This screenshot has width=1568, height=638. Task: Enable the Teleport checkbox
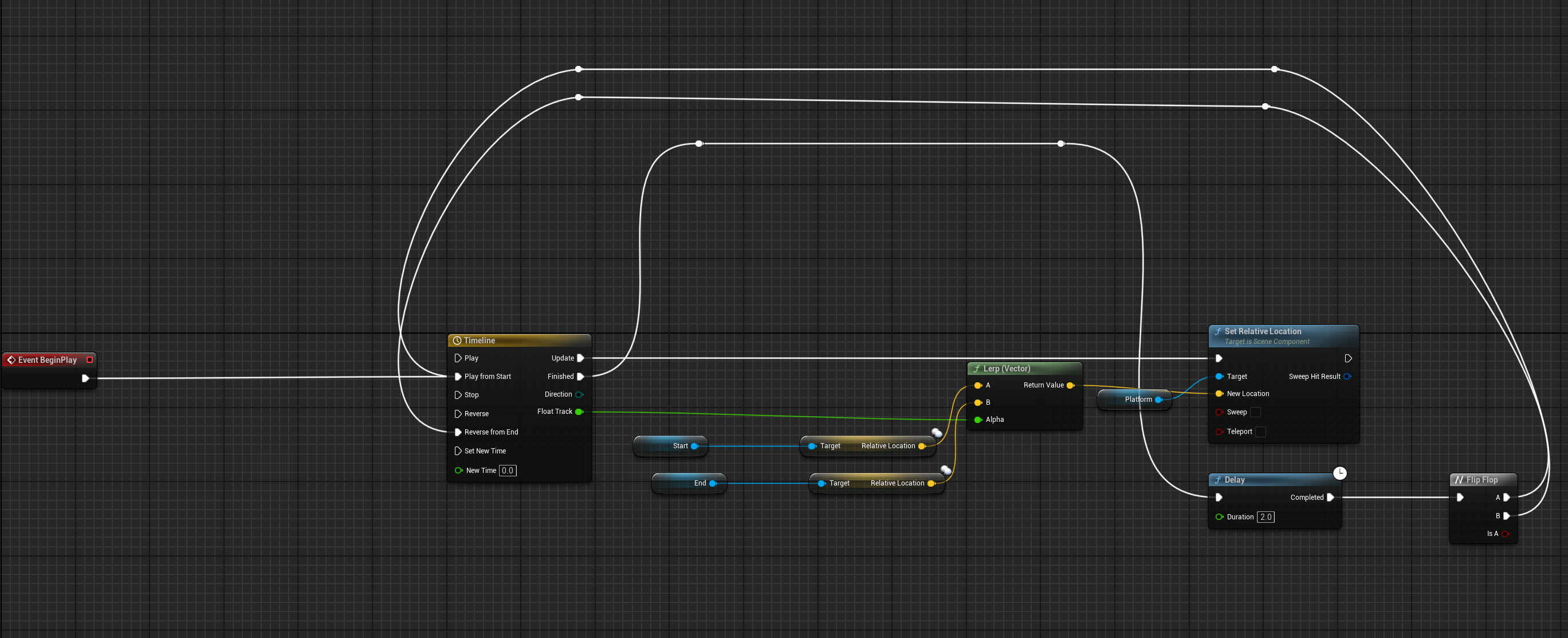click(1260, 432)
